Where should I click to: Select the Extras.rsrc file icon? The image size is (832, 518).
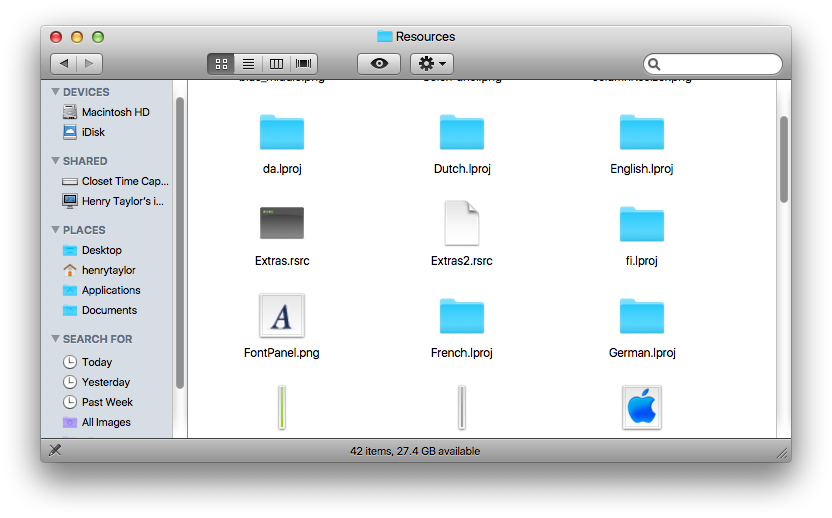[282, 223]
